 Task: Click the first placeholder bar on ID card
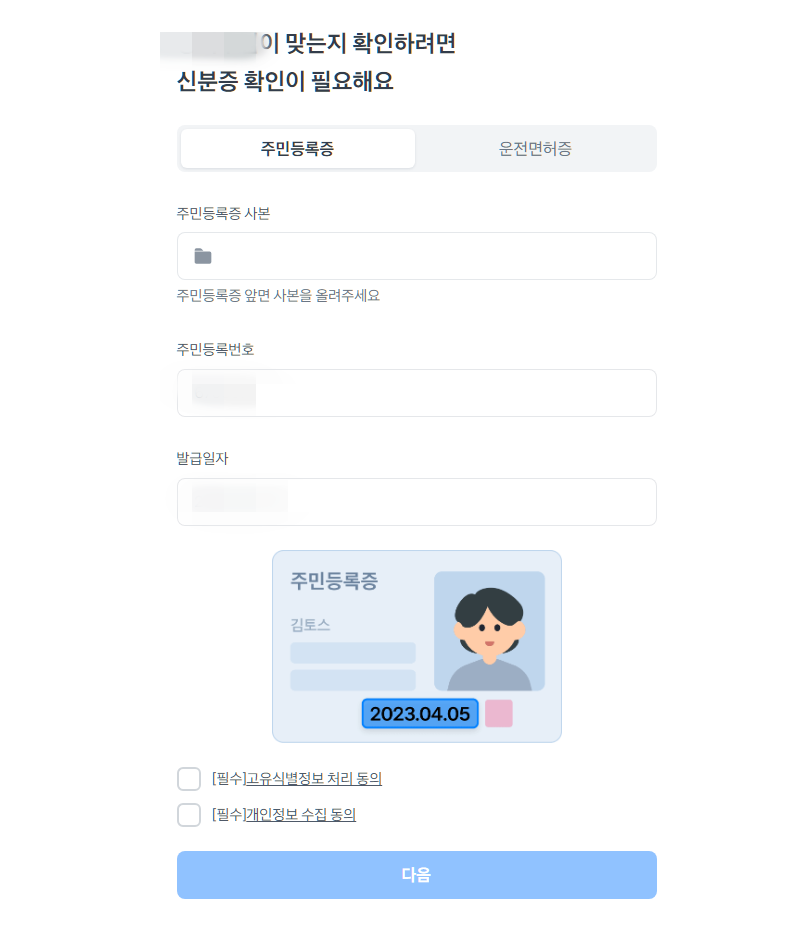pos(353,653)
